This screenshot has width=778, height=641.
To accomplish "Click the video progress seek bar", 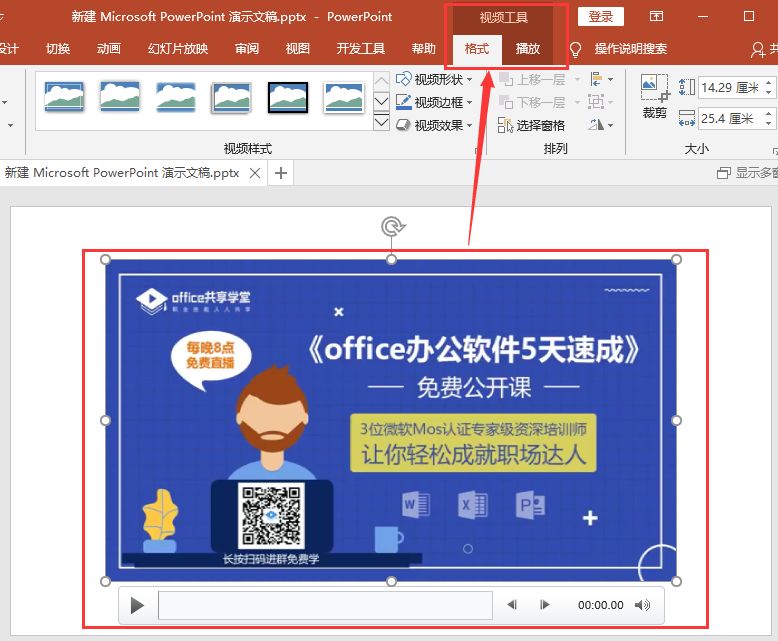I will coord(325,605).
